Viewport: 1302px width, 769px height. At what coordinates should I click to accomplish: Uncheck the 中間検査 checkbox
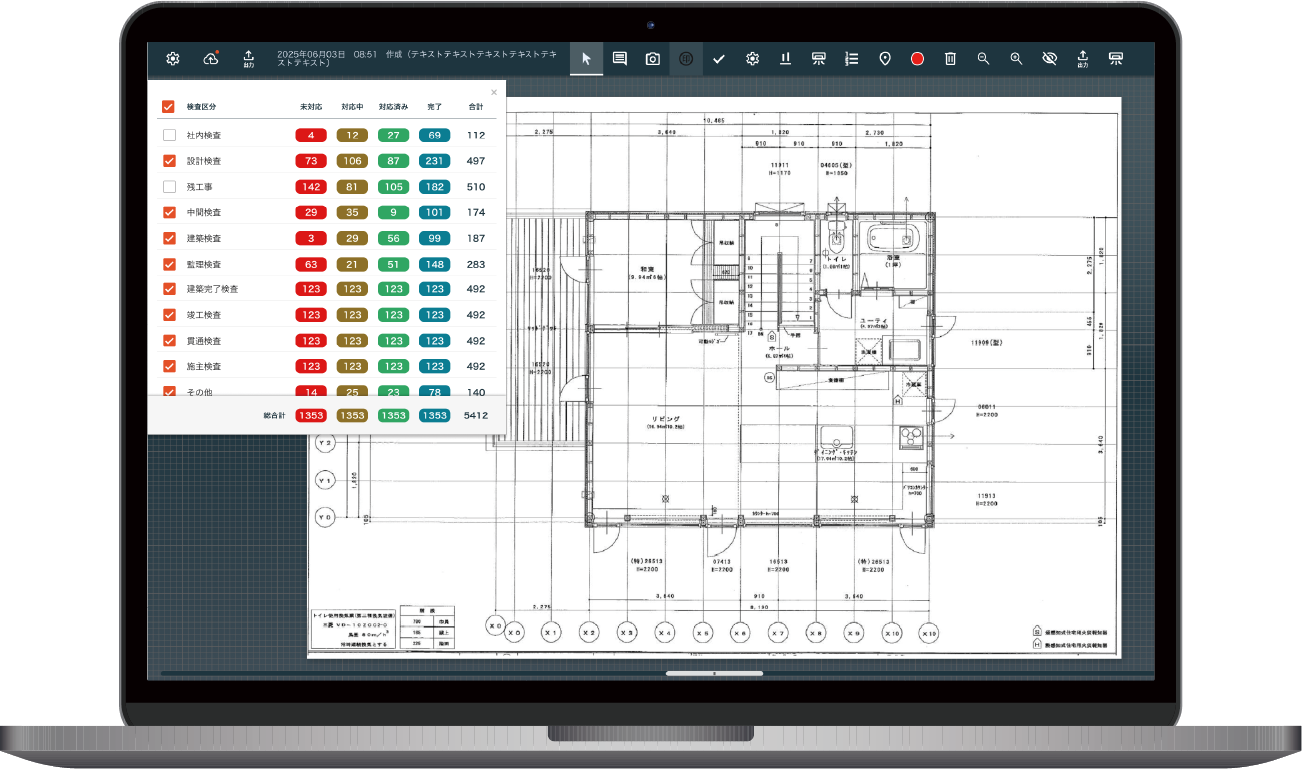[169, 212]
